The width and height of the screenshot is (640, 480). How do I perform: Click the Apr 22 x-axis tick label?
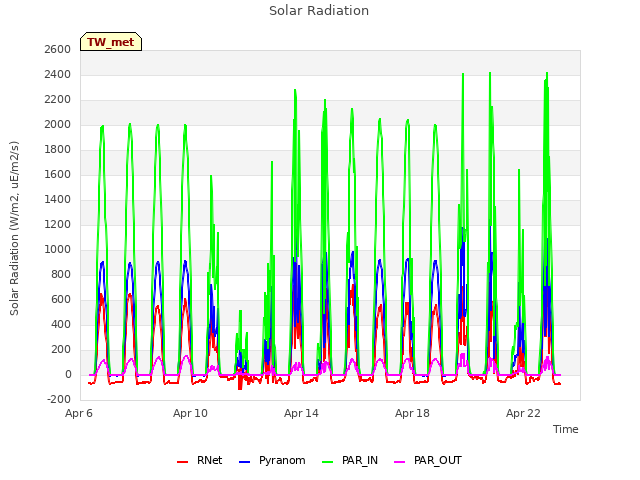point(523,413)
